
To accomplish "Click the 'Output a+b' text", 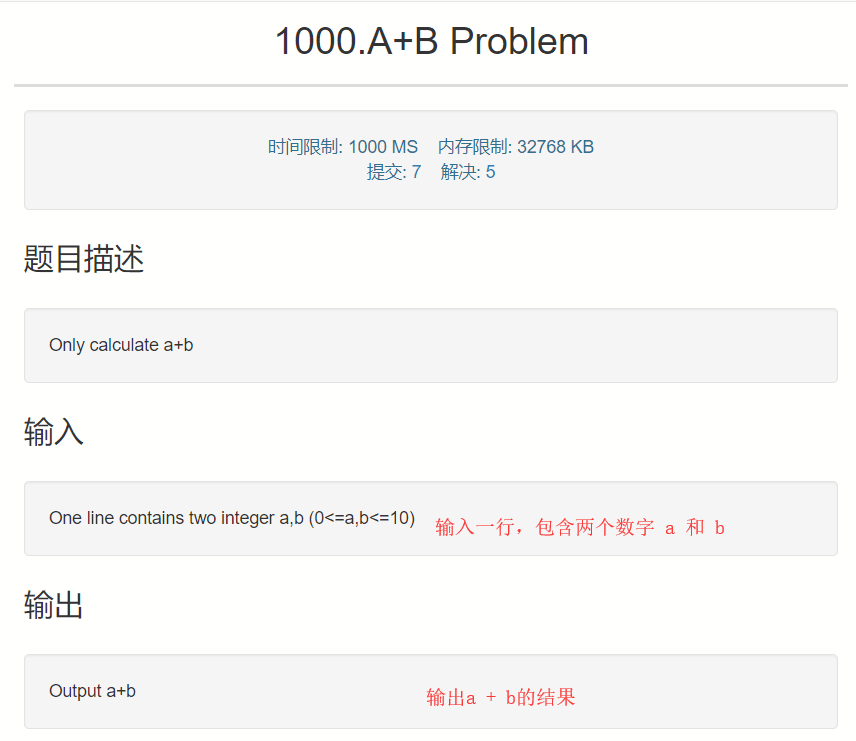I will tap(92, 691).
